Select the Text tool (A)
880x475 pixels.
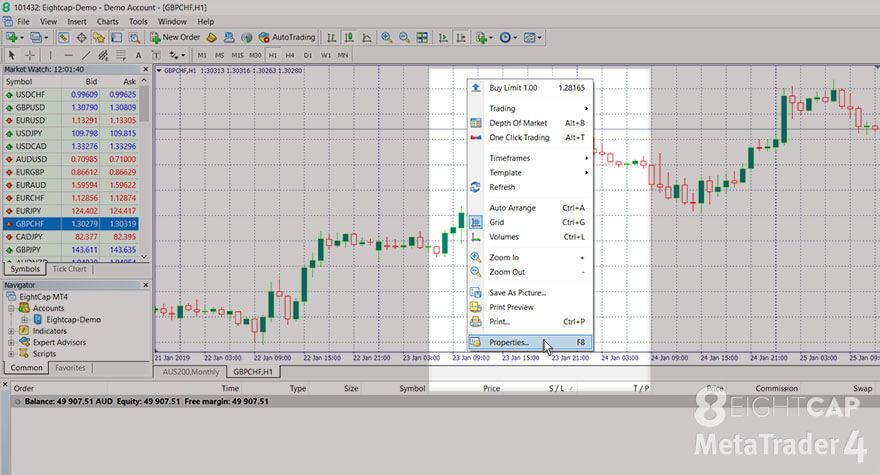pyautogui.click(x=138, y=55)
